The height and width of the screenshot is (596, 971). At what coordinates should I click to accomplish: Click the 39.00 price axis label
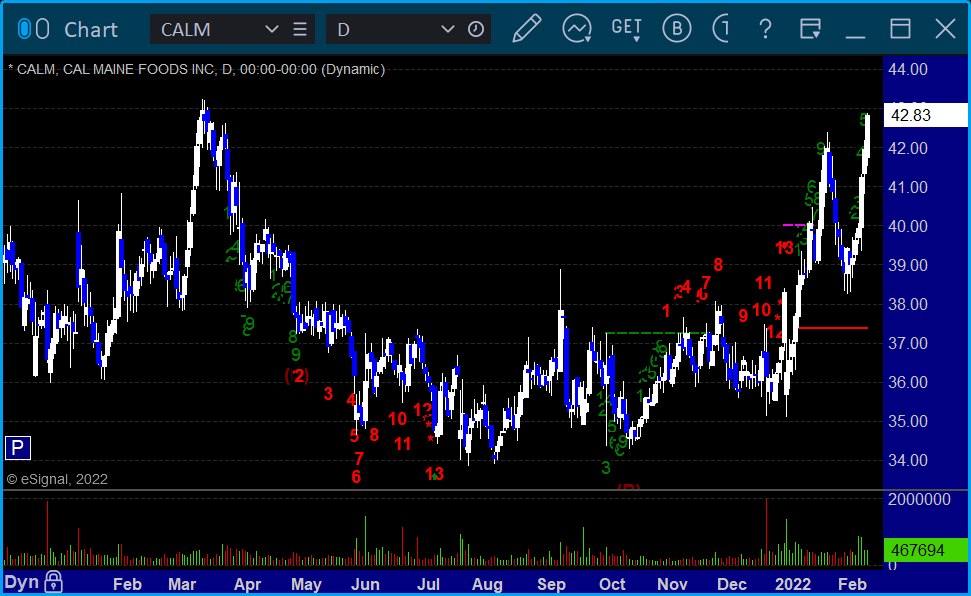click(x=908, y=265)
